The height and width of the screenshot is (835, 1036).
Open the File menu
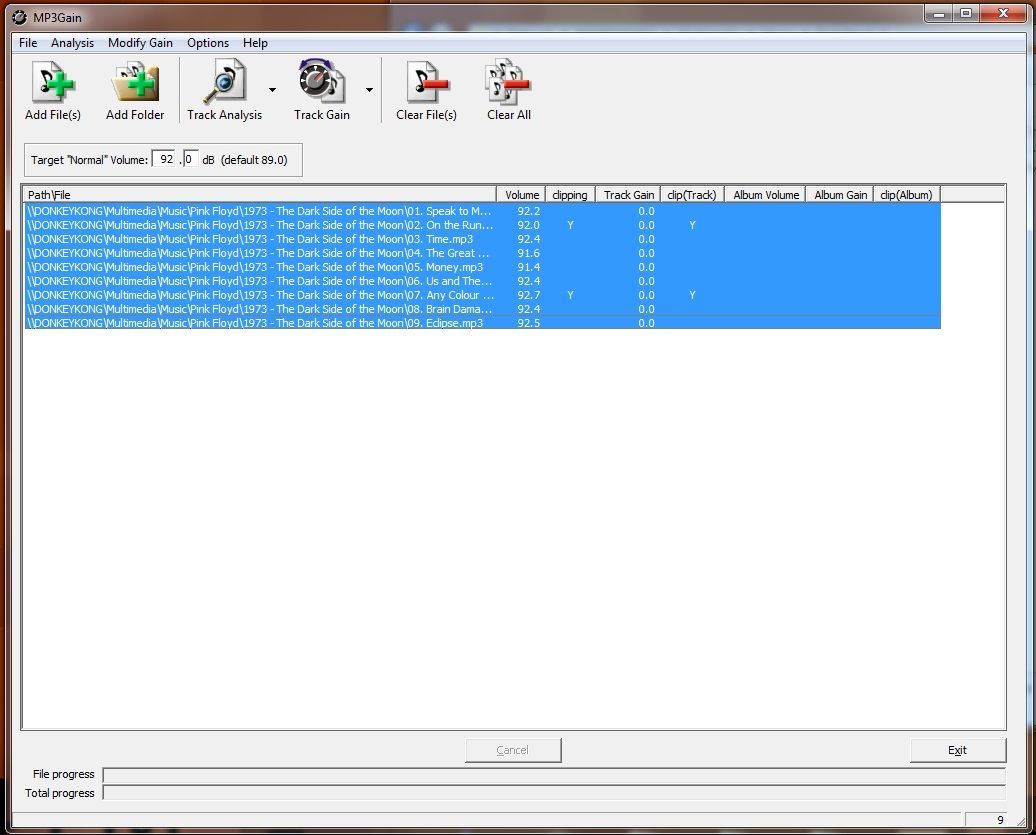(x=28, y=43)
